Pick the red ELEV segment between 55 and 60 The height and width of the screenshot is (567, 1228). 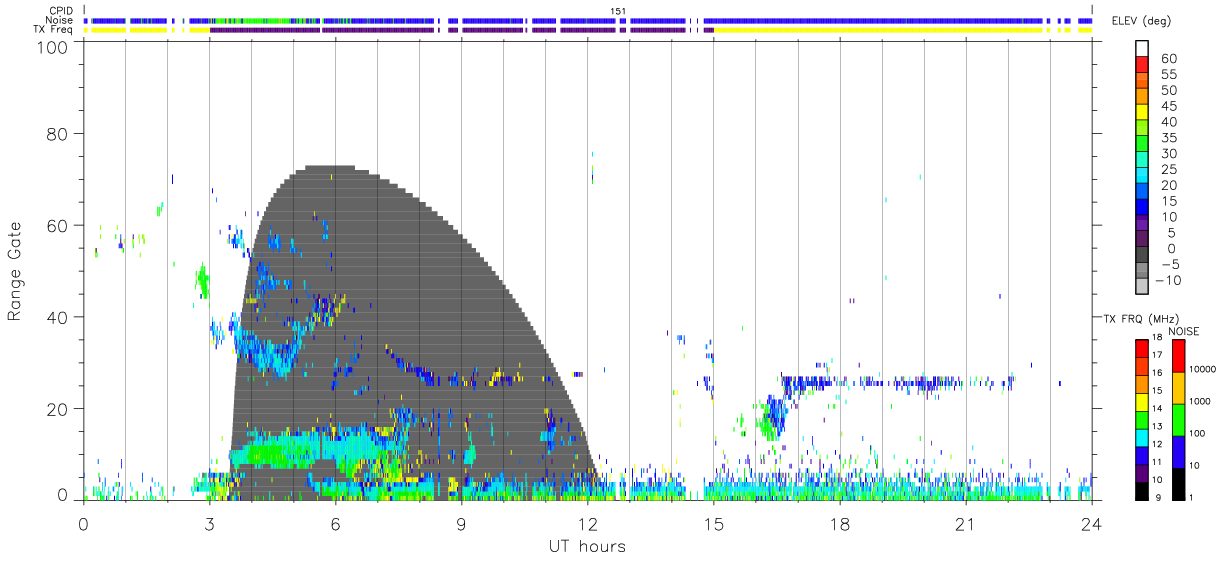[x=1142, y=65]
